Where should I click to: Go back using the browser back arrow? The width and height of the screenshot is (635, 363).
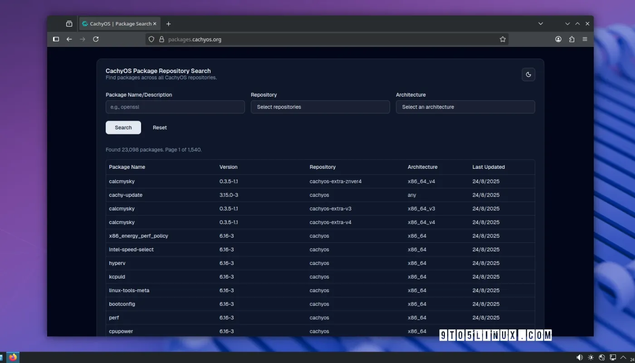pos(69,39)
